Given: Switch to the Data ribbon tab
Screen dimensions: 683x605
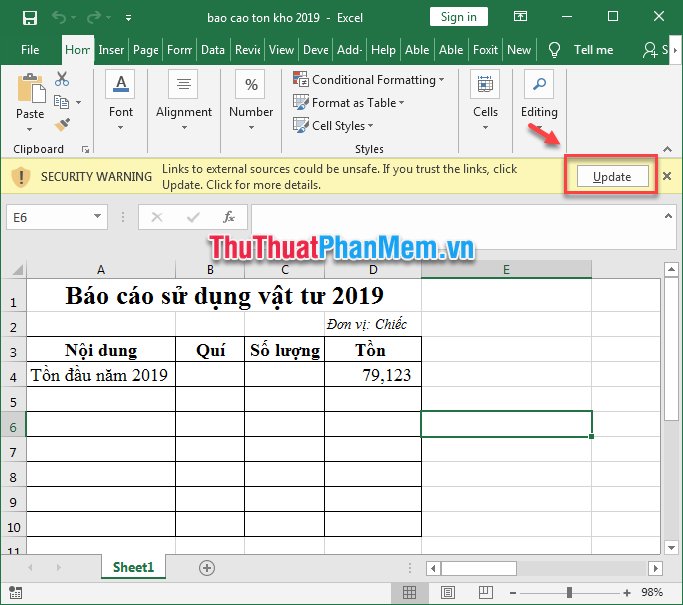Looking at the screenshot, I should [212, 49].
